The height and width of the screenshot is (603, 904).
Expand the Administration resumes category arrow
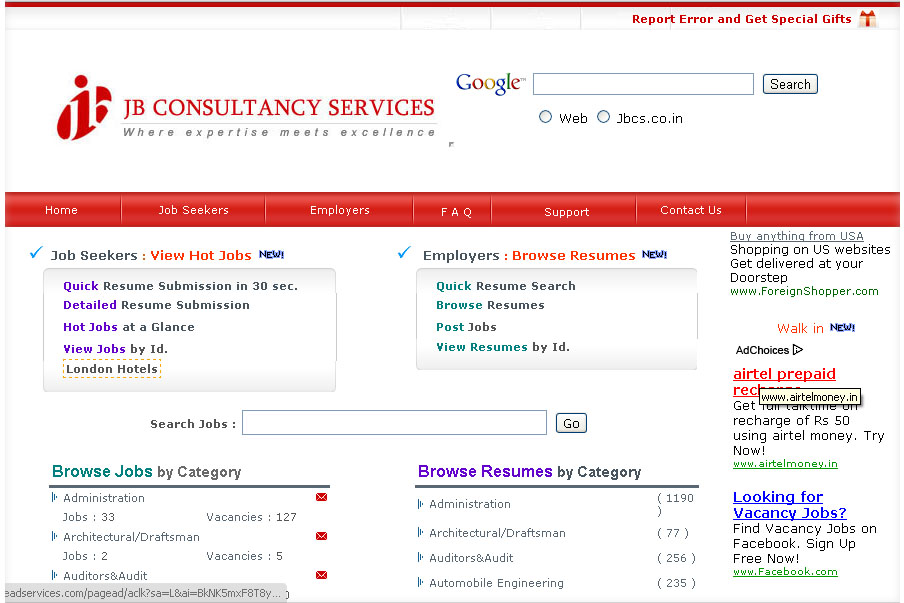click(420, 504)
